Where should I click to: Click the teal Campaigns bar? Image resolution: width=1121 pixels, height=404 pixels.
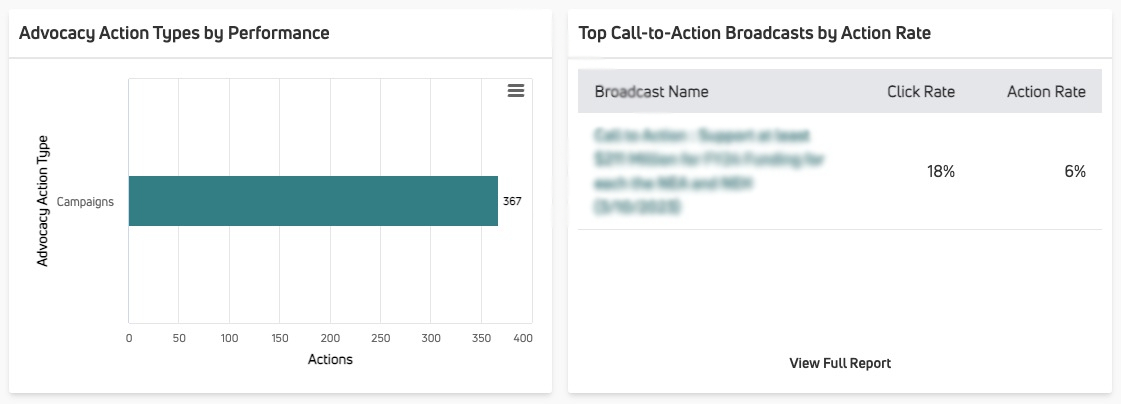click(313, 201)
